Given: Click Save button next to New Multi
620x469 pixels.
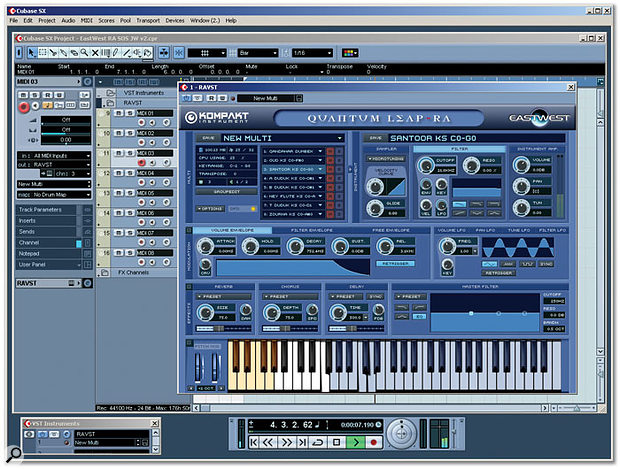Looking at the screenshot, I should click(208, 138).
